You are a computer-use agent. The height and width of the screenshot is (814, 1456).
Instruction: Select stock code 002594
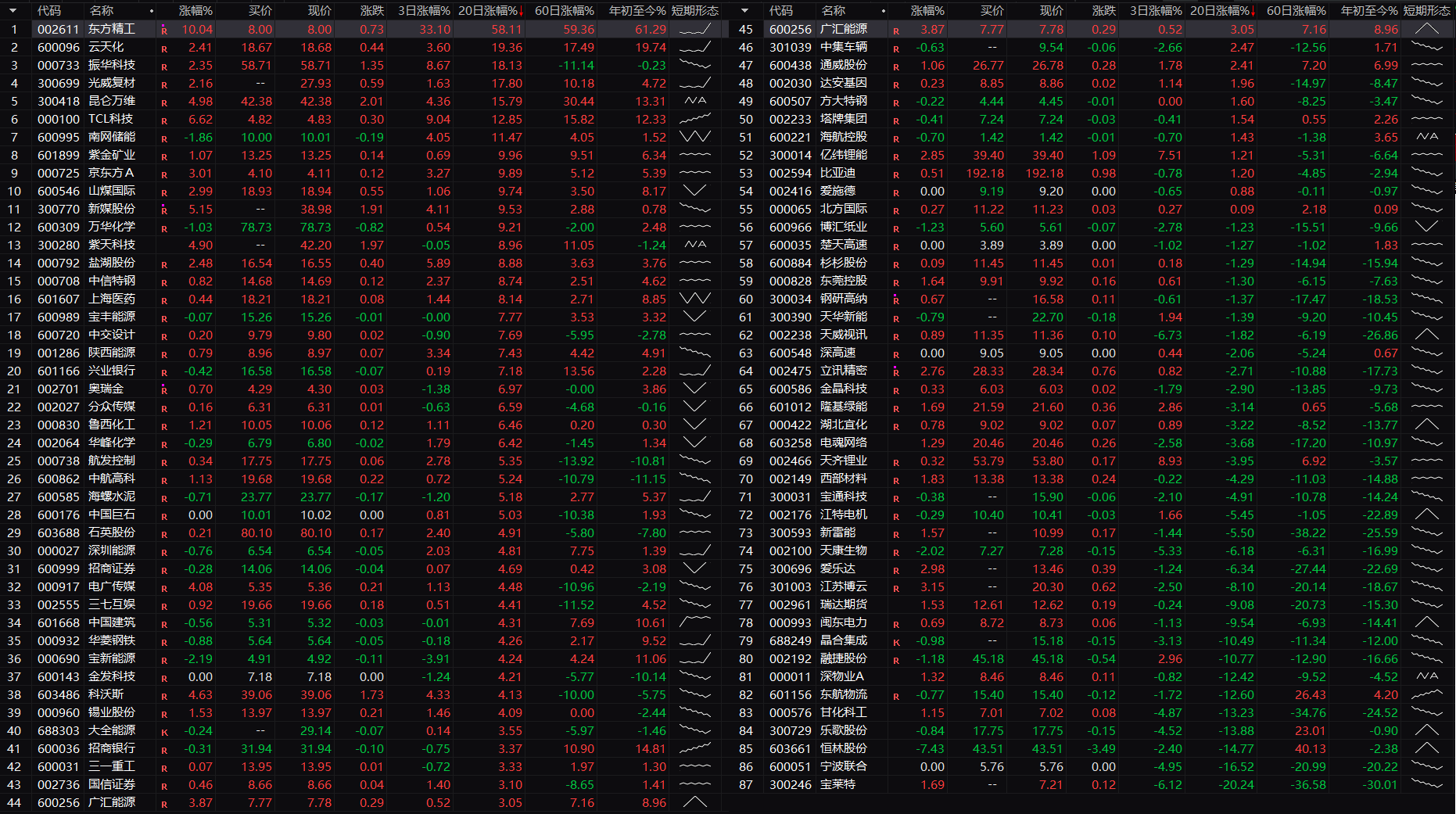coord(791,173)
